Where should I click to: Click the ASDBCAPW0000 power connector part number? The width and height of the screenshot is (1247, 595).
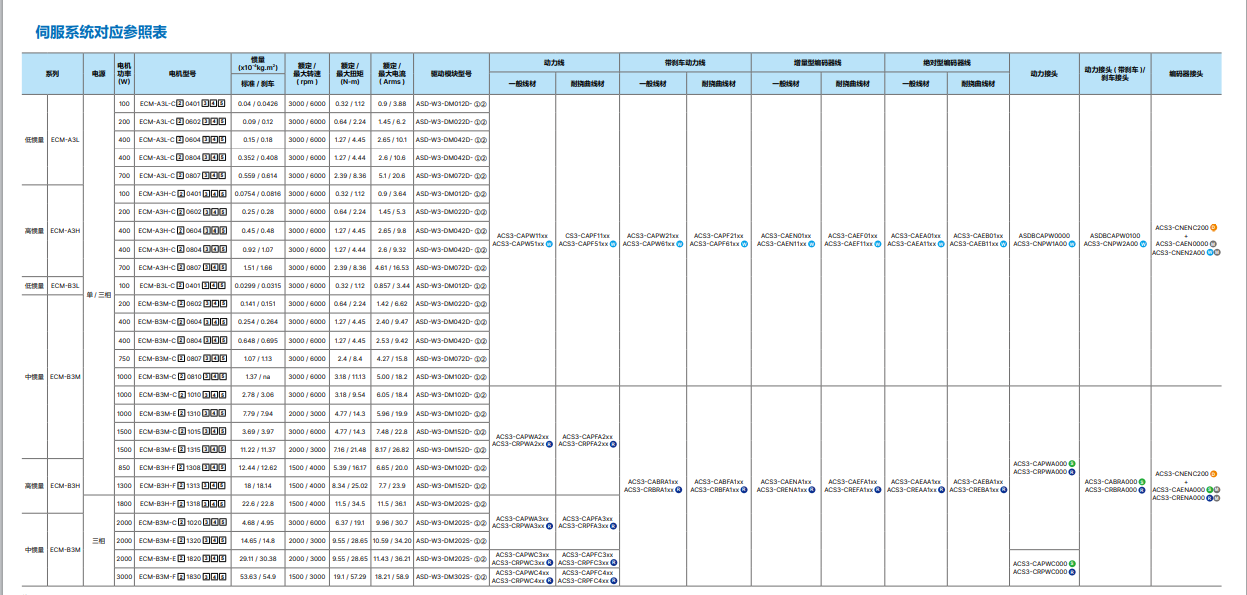pyautogui.click(x=1043, y=236)
